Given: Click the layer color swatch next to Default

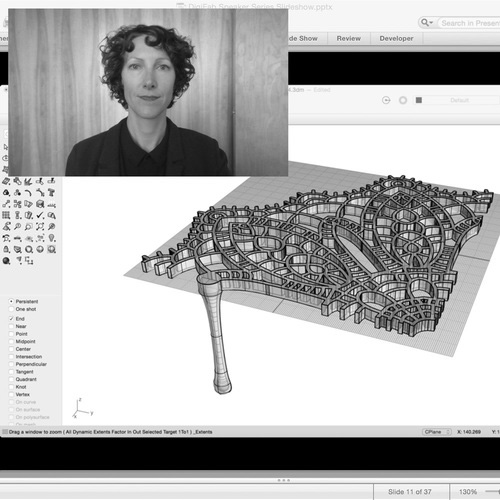Looking at the screenshot, I should pos(419,100).
